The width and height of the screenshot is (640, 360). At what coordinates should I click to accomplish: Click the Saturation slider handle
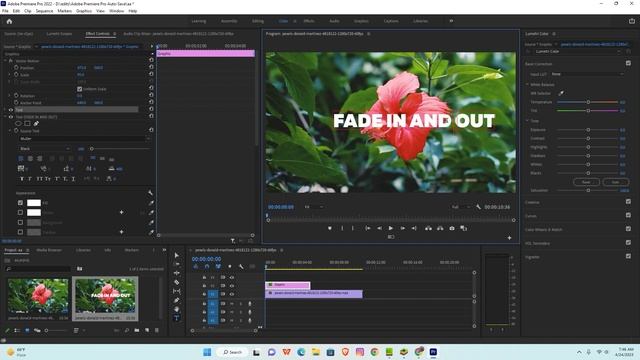[588, 190]
